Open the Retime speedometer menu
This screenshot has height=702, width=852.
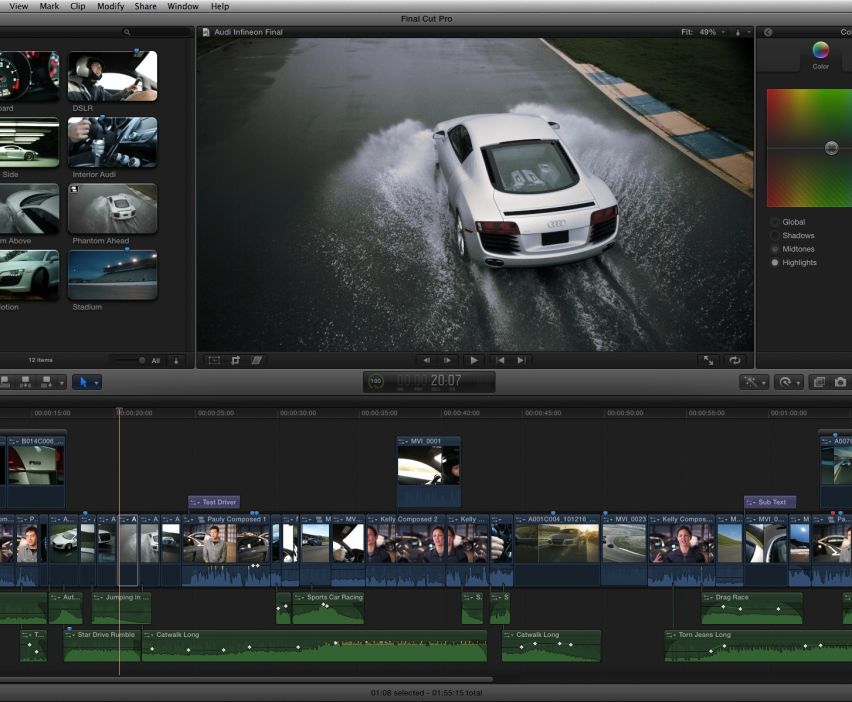787,382
